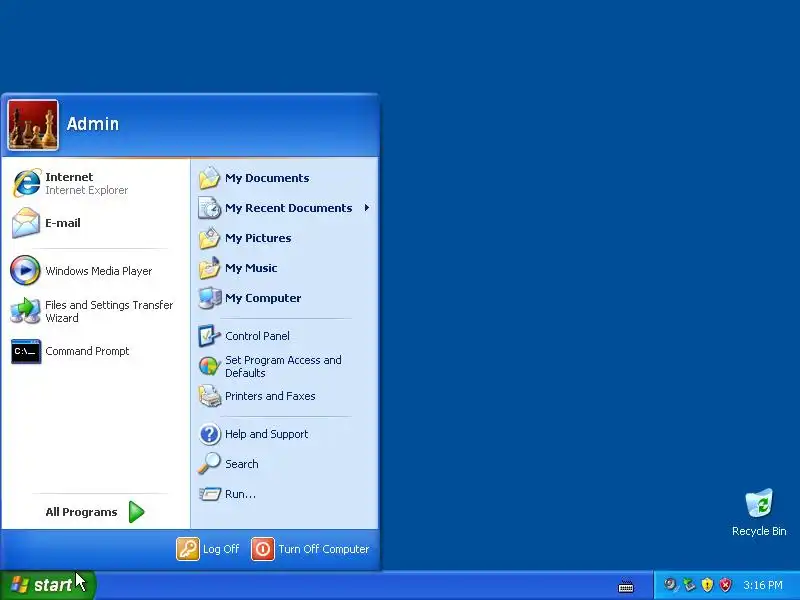Select the My Documents label
Image resolution: width=800 pixels, height=600 pixels.
click(x=267, y=178)
